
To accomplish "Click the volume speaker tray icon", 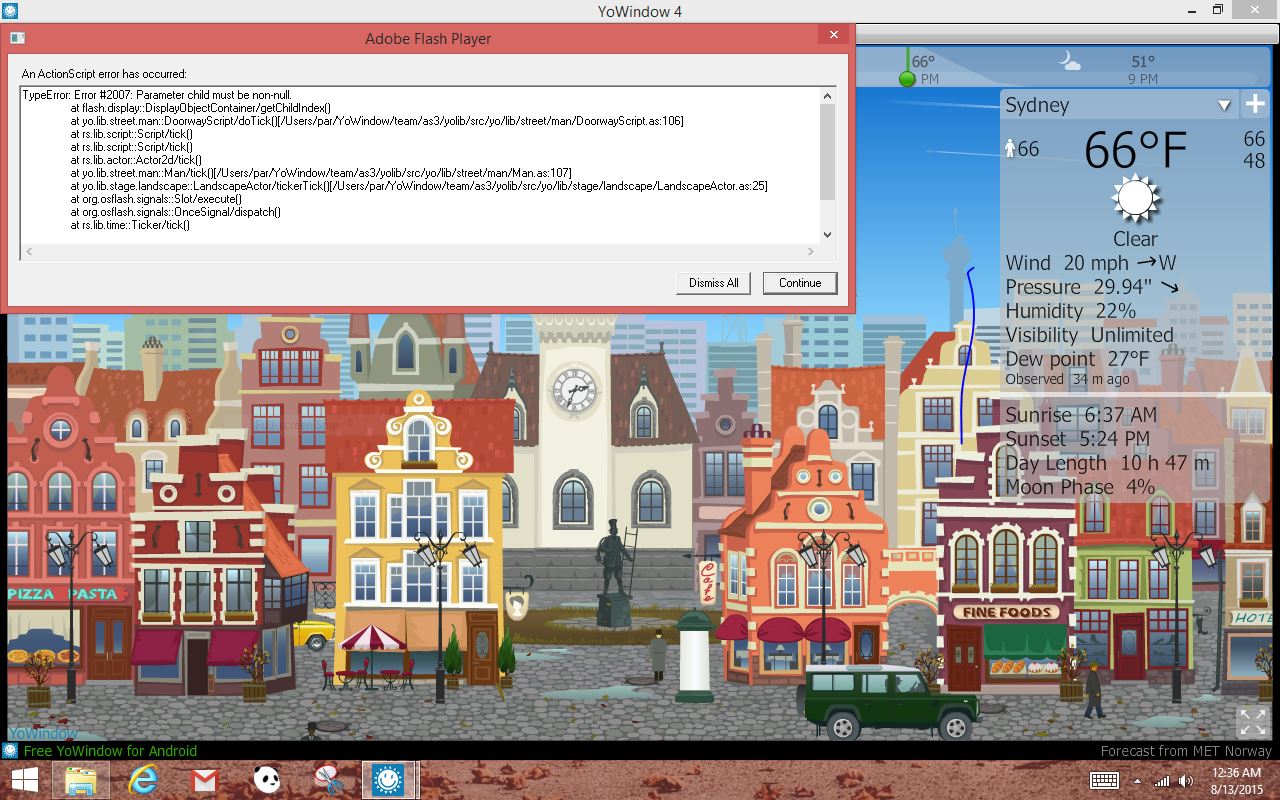I will click(x=1186, y=780).
